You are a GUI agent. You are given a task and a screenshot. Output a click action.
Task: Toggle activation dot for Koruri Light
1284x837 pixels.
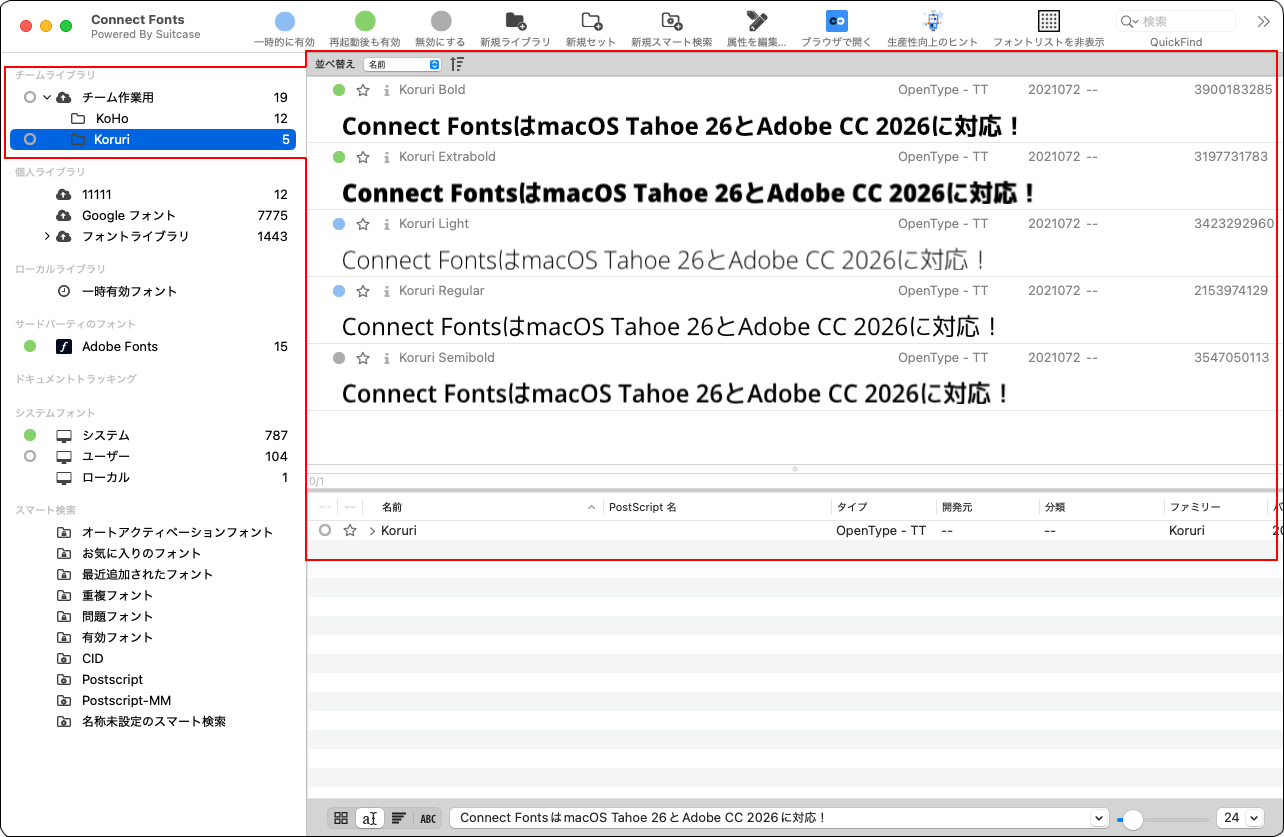pyautogui.click(x=339, y=224)
